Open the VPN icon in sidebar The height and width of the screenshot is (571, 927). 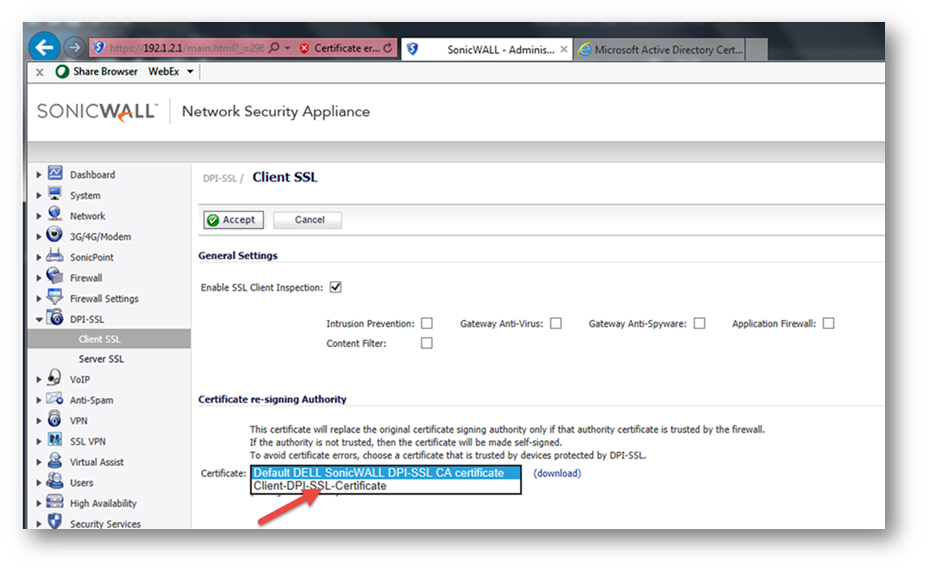[x=54, y=419]
